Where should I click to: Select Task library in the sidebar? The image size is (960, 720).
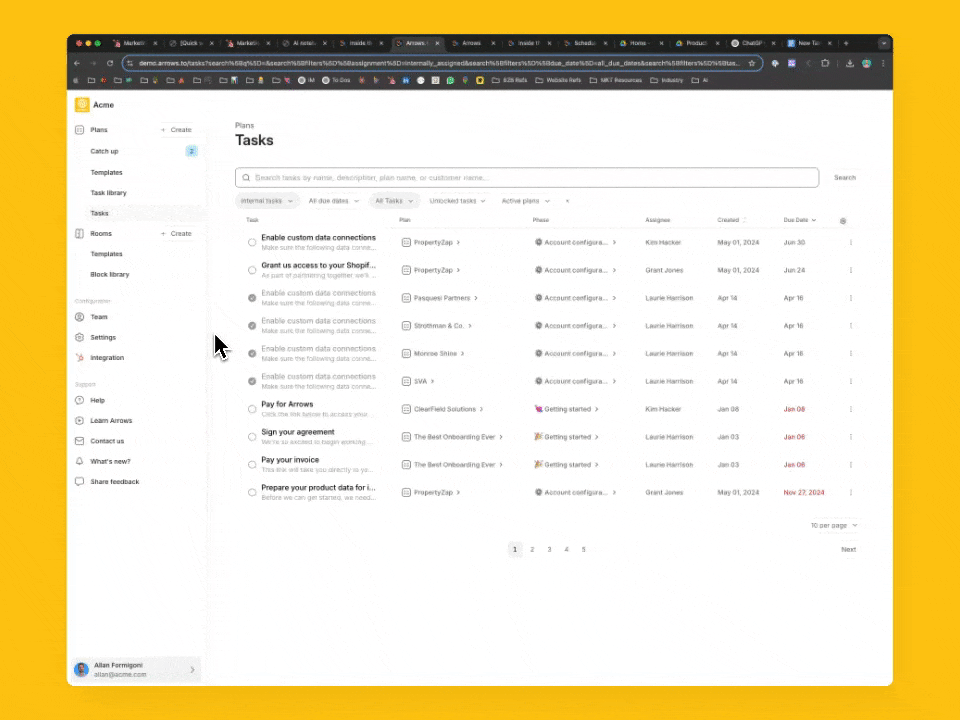tap(109, 193)
